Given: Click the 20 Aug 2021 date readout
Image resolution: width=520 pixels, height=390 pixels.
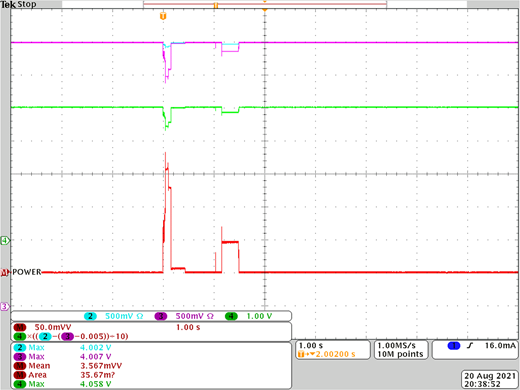Looking at the screenshot, I should pyautogui.click(x=490, y=376).
